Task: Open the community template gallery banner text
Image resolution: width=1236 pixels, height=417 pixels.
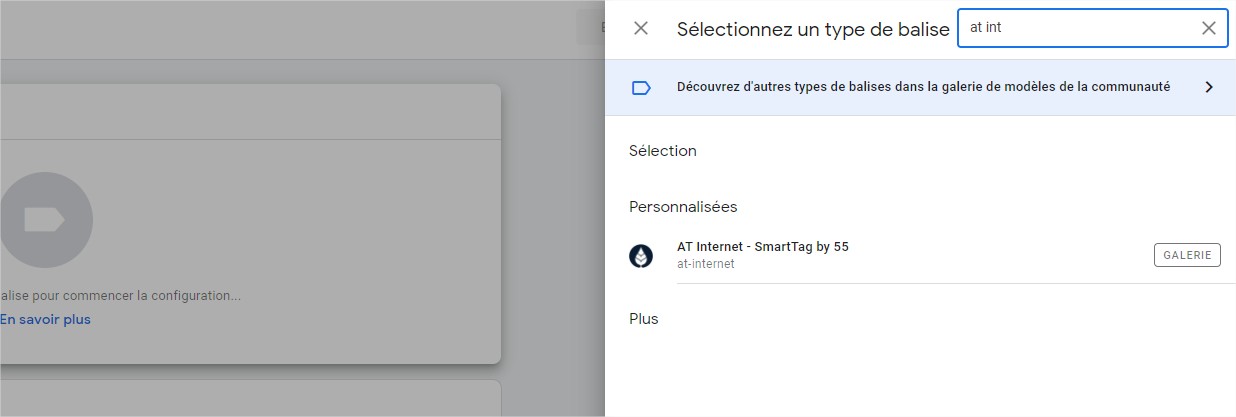Action: click(x=923, y=88)
